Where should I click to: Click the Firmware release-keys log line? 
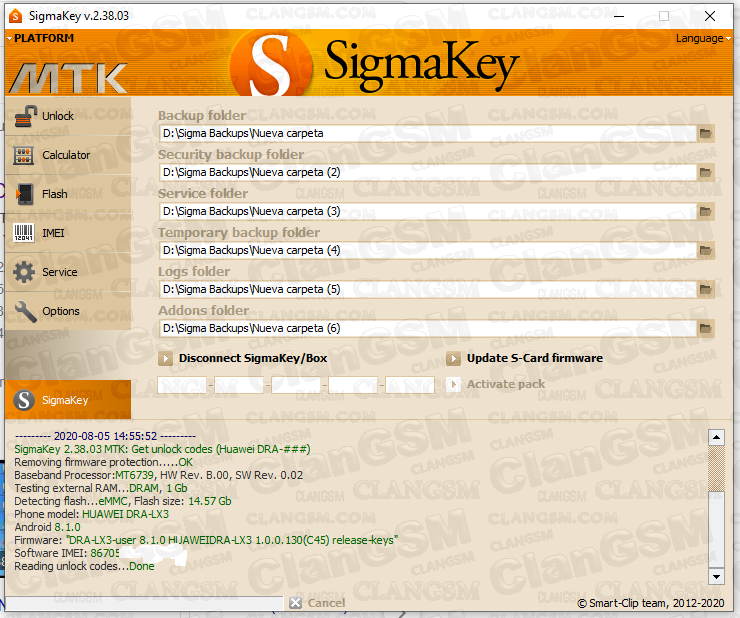tap(206, 540)
